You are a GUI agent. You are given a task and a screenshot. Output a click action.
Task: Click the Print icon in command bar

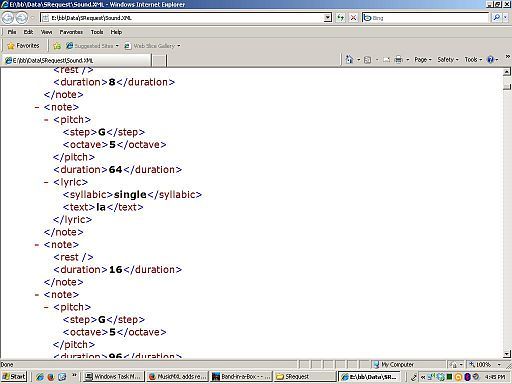[398, 60]
